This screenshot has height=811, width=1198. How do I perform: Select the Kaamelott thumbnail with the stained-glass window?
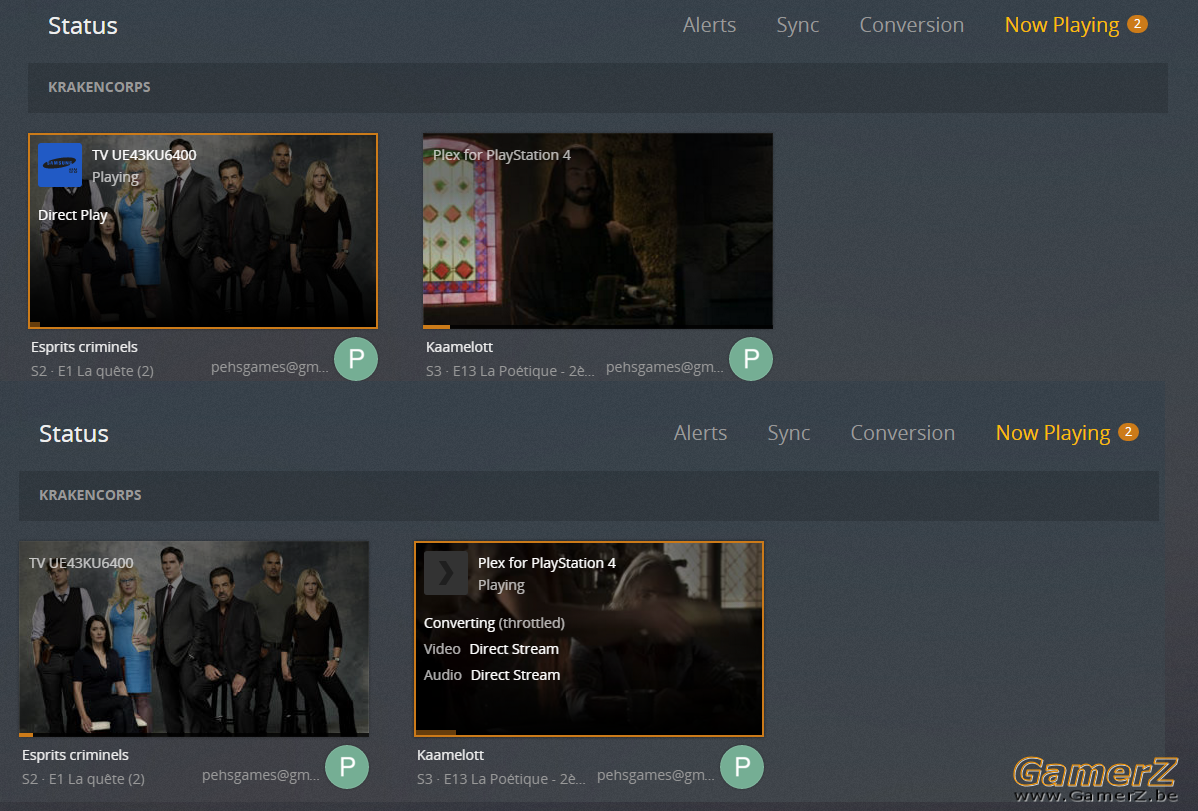tap(597, 231)
